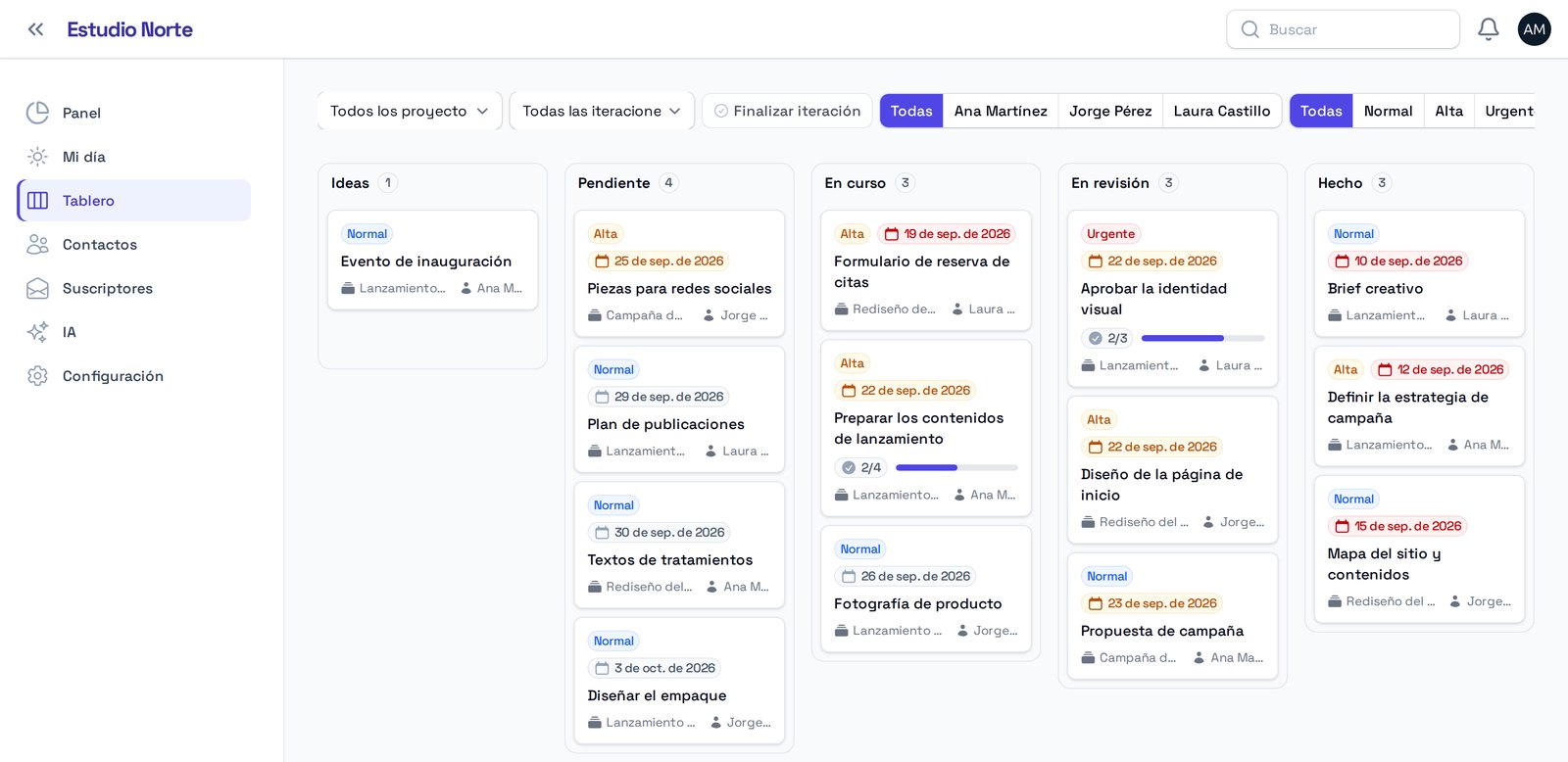Open Suscriptores in the sidebar
This screenshot has width=1568, height=762.
click(x=134, y=288)
